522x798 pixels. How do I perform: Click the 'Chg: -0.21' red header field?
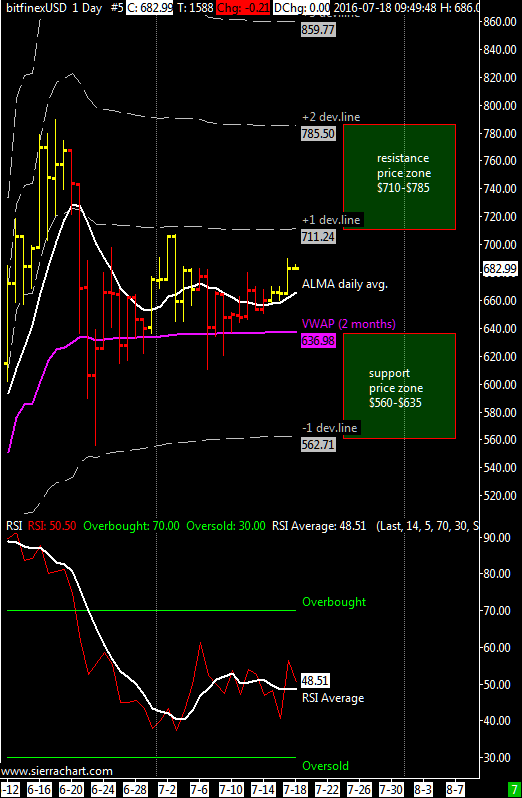[x=243, y=8]
